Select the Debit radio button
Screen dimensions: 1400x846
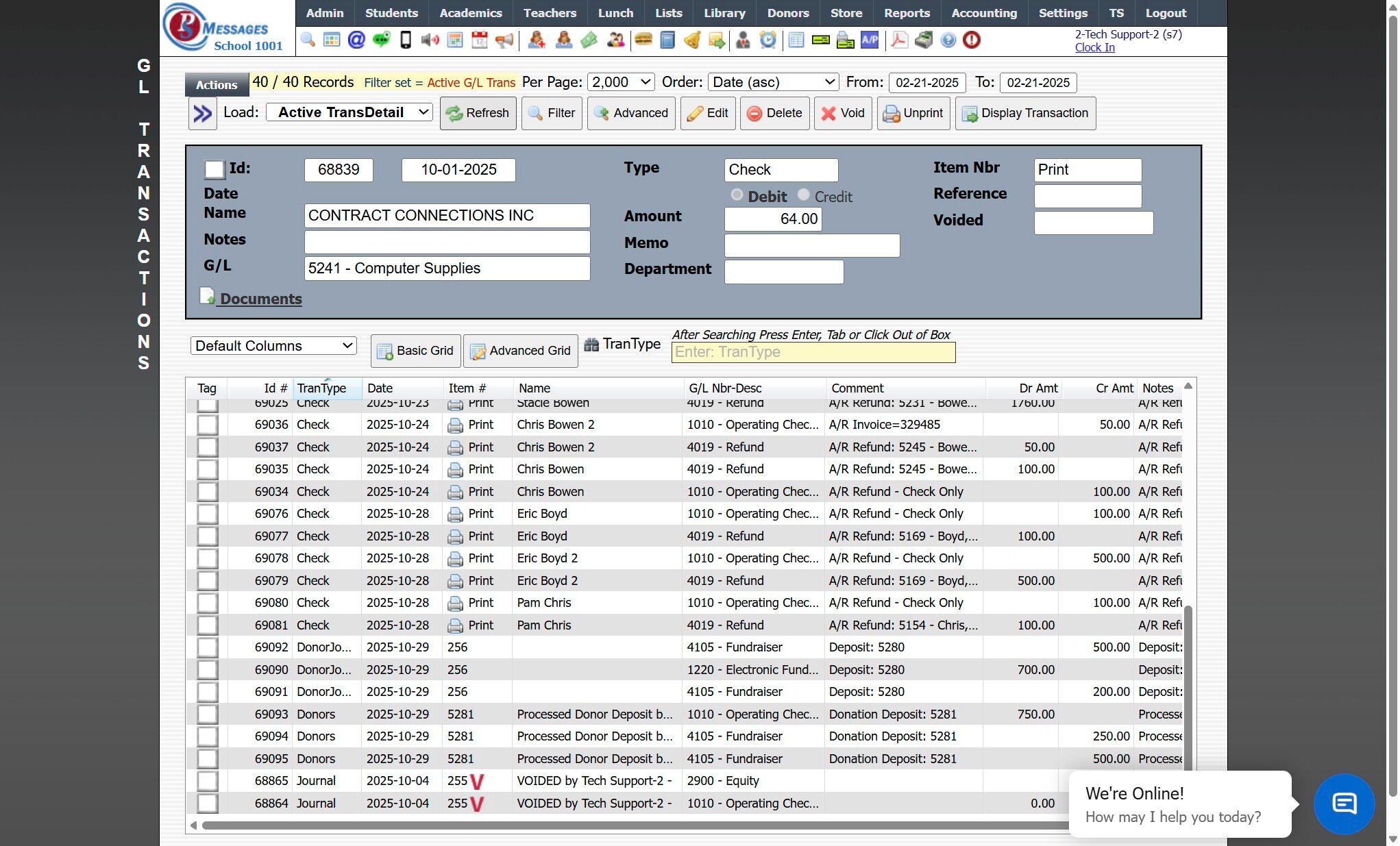(737, 195)
